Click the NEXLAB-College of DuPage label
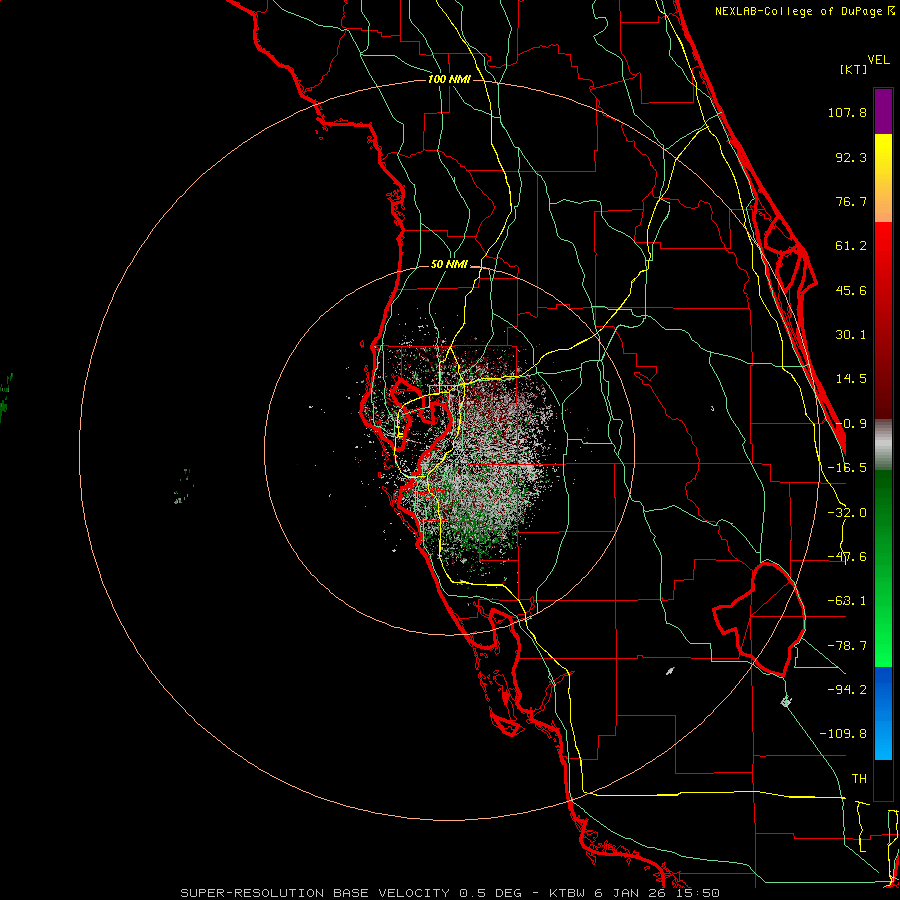Screen dimensions: 900x900 point(804,11)
